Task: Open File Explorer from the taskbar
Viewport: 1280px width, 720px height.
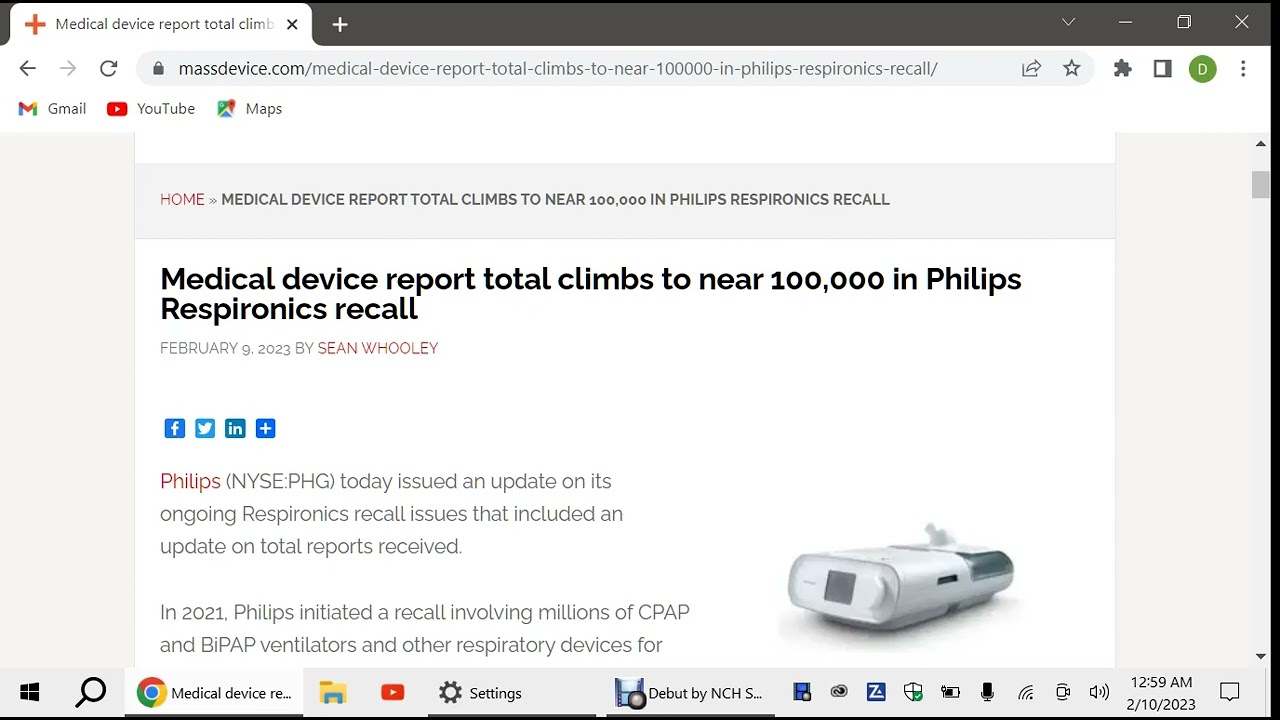Action: (332, 692)
